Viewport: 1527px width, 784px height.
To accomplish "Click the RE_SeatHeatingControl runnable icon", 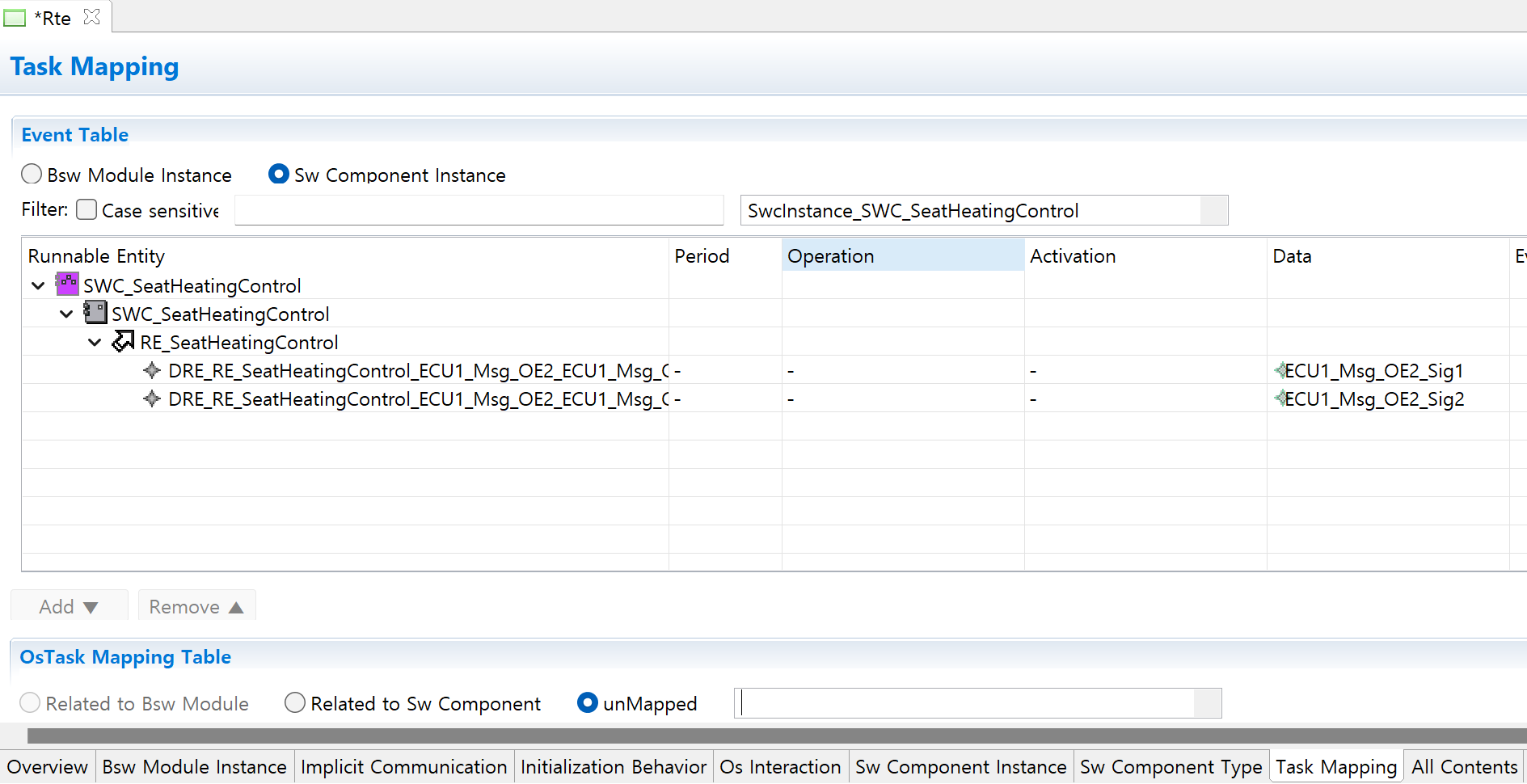I will pos(123,341).
